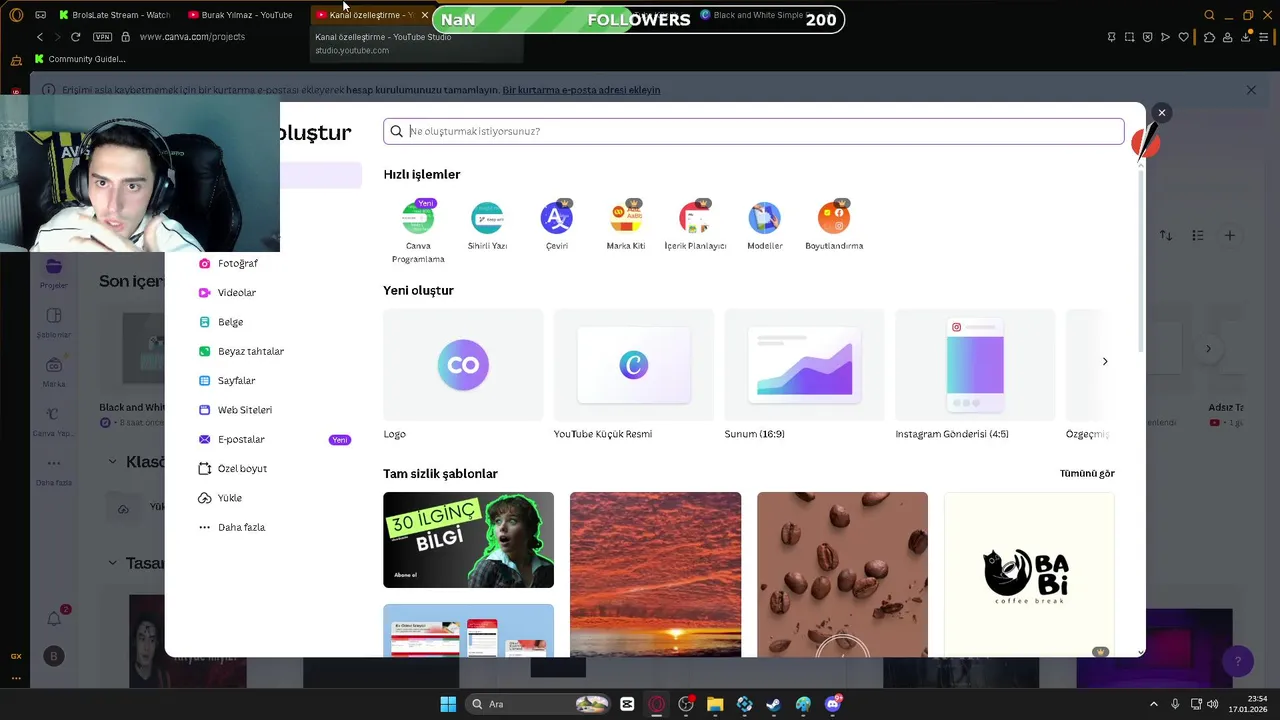Open File Explorer from the taskbar
Screen dimensions: 1280x720
pyautogui.click(x=715, y=704)
